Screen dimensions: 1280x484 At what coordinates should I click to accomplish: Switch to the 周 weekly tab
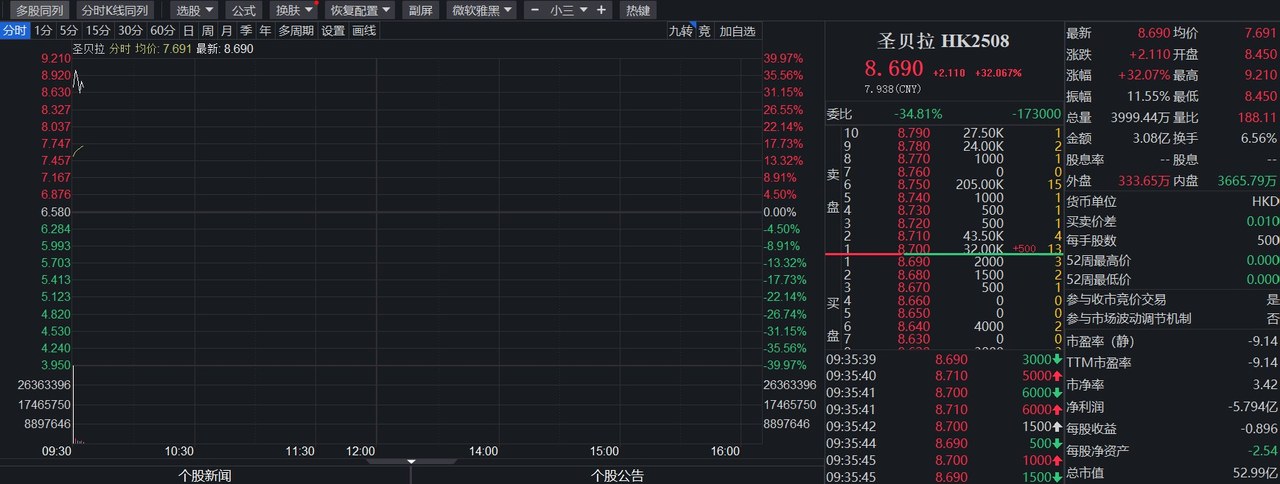208,31
